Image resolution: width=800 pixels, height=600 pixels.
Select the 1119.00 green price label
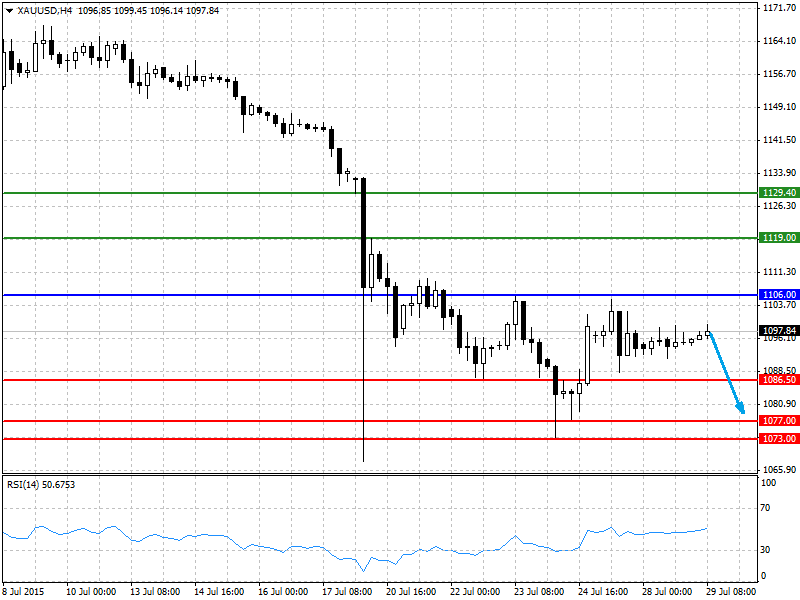pos(779,238)
